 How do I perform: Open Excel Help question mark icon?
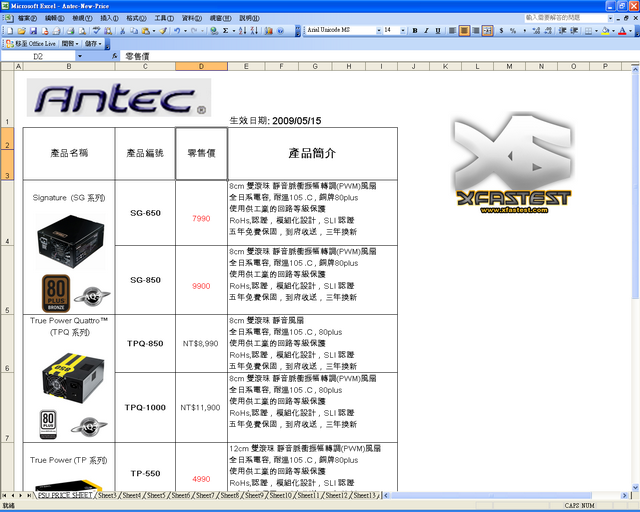(280, 31)
